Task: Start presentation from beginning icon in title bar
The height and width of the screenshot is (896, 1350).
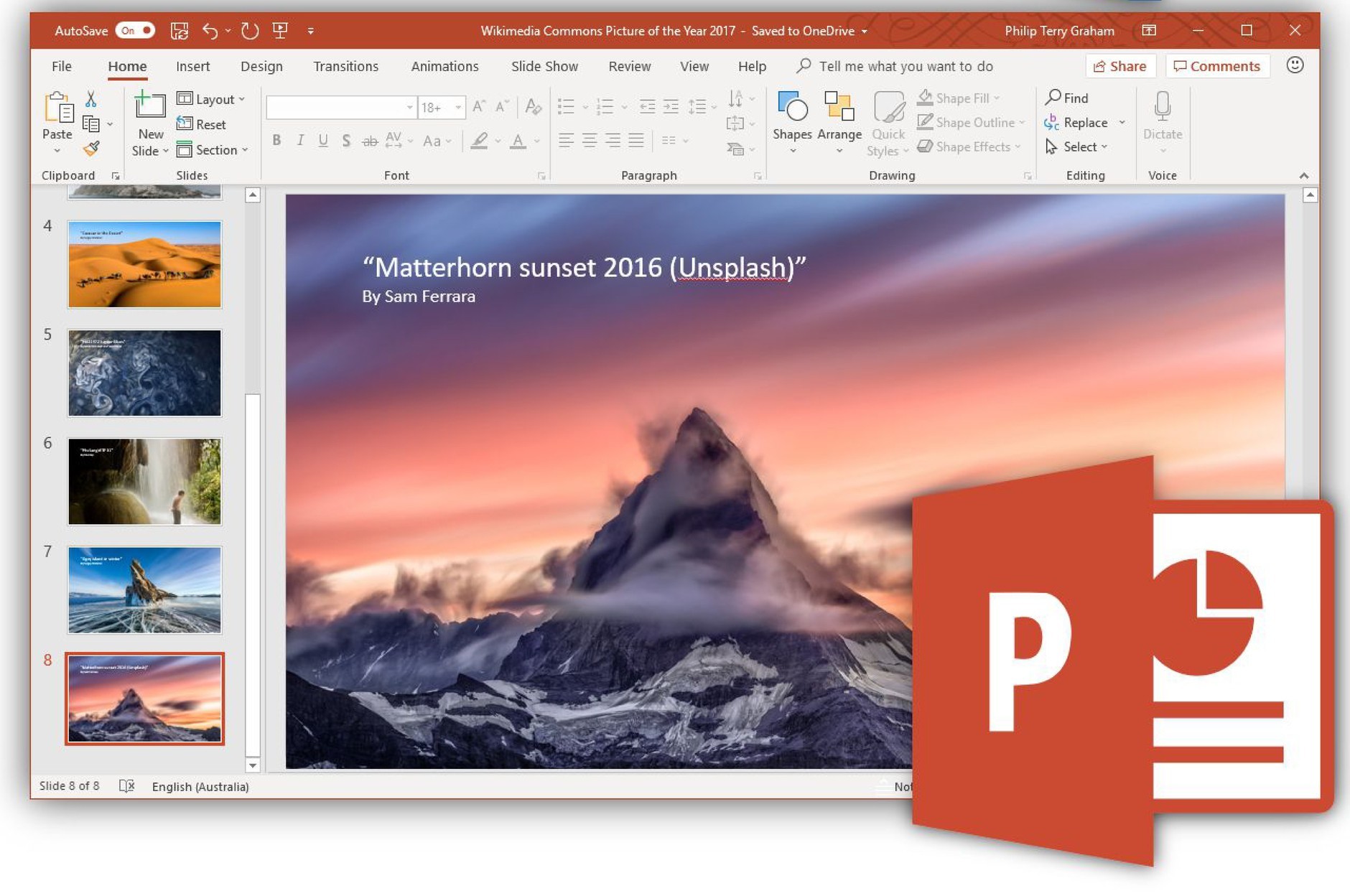Action: [280, 30]
